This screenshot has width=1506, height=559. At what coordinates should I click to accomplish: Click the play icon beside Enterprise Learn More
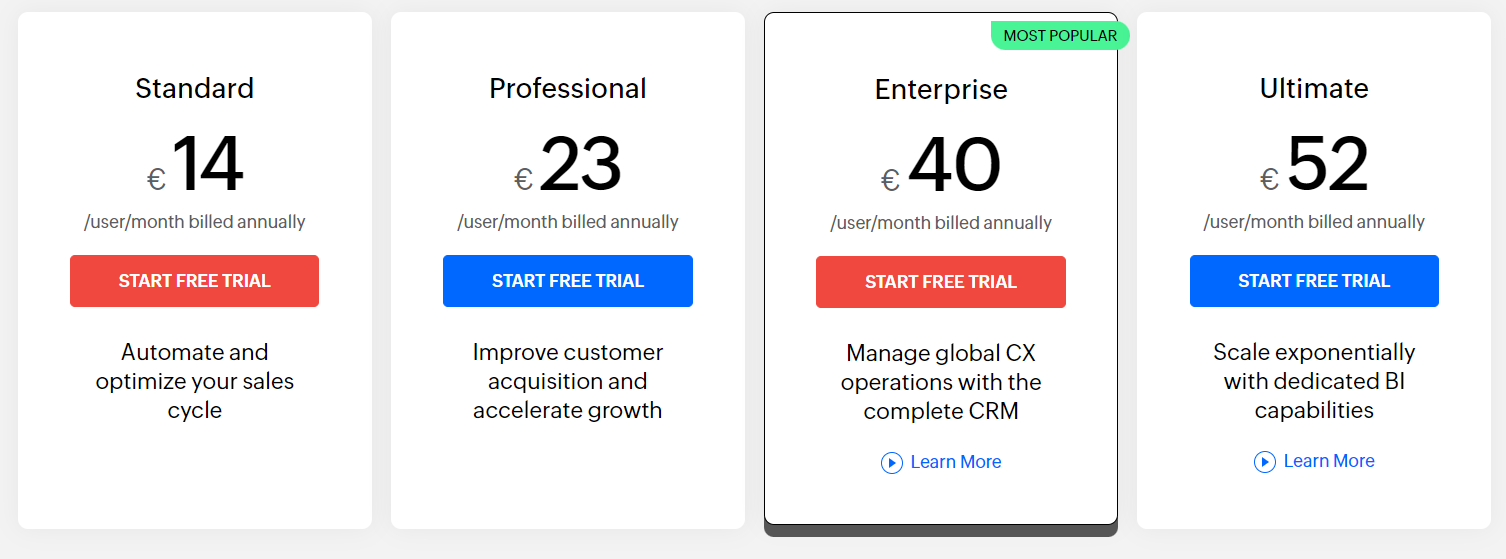[x=892, y=463]
